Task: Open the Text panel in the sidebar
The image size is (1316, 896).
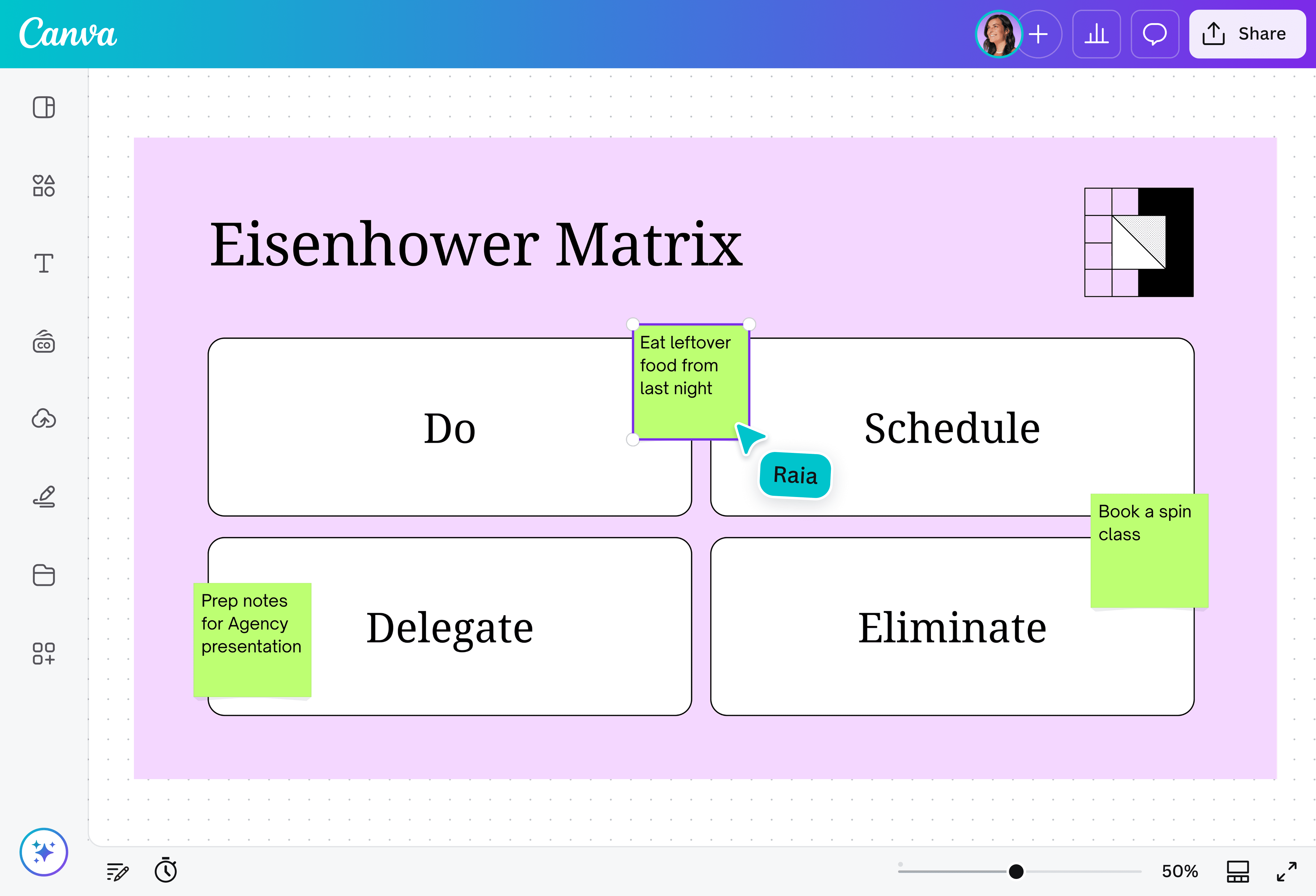Action: pos(44,263)
